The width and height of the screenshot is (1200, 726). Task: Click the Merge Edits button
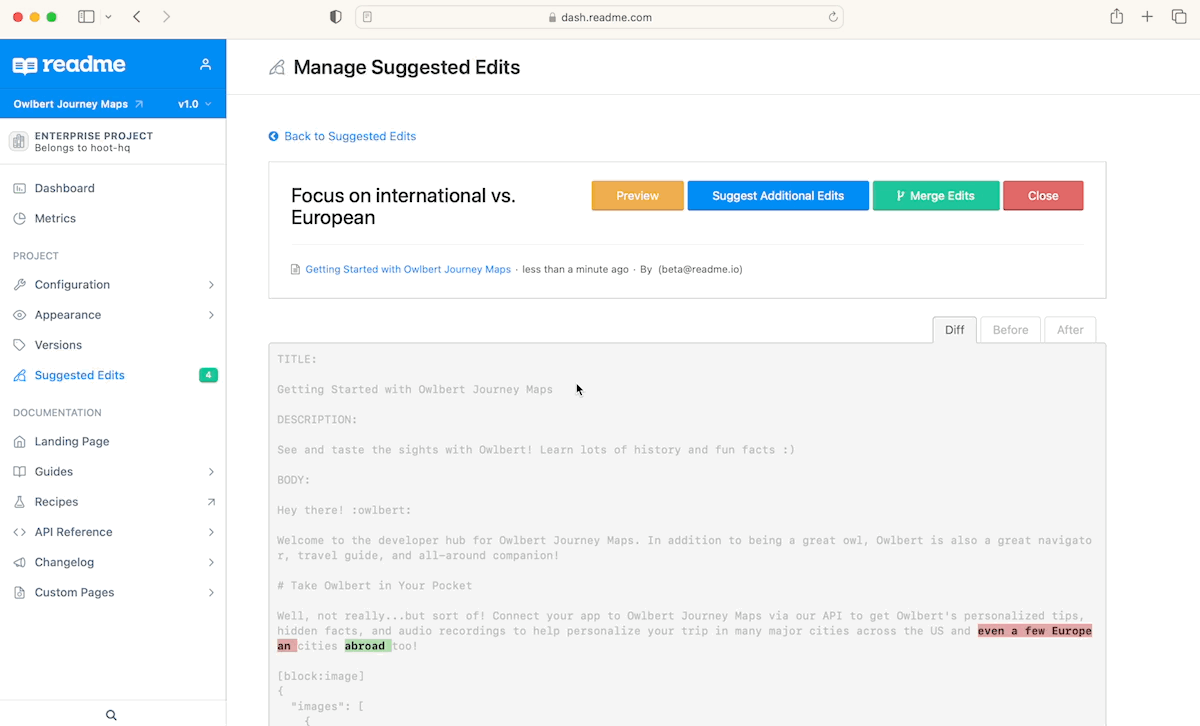[935, 196]
